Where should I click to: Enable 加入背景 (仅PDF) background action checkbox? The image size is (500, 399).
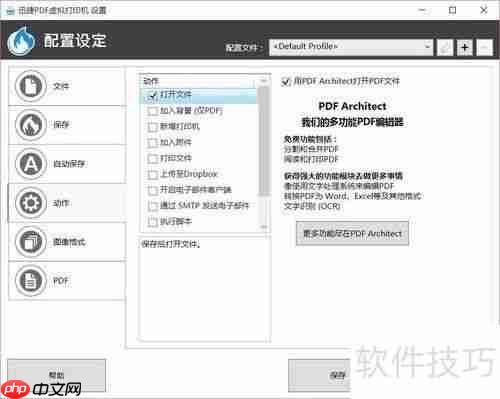click(152, 111)
